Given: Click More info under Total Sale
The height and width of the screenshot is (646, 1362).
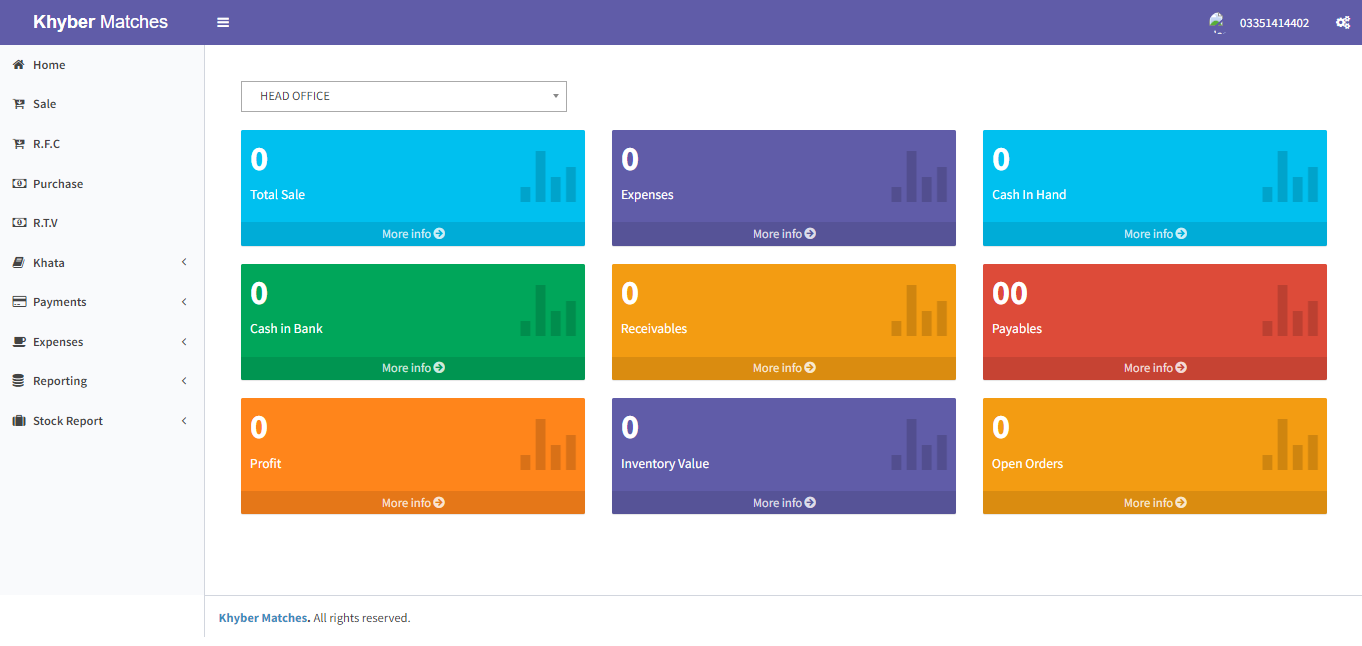Looking at the screenshot, I should point(412,234).
